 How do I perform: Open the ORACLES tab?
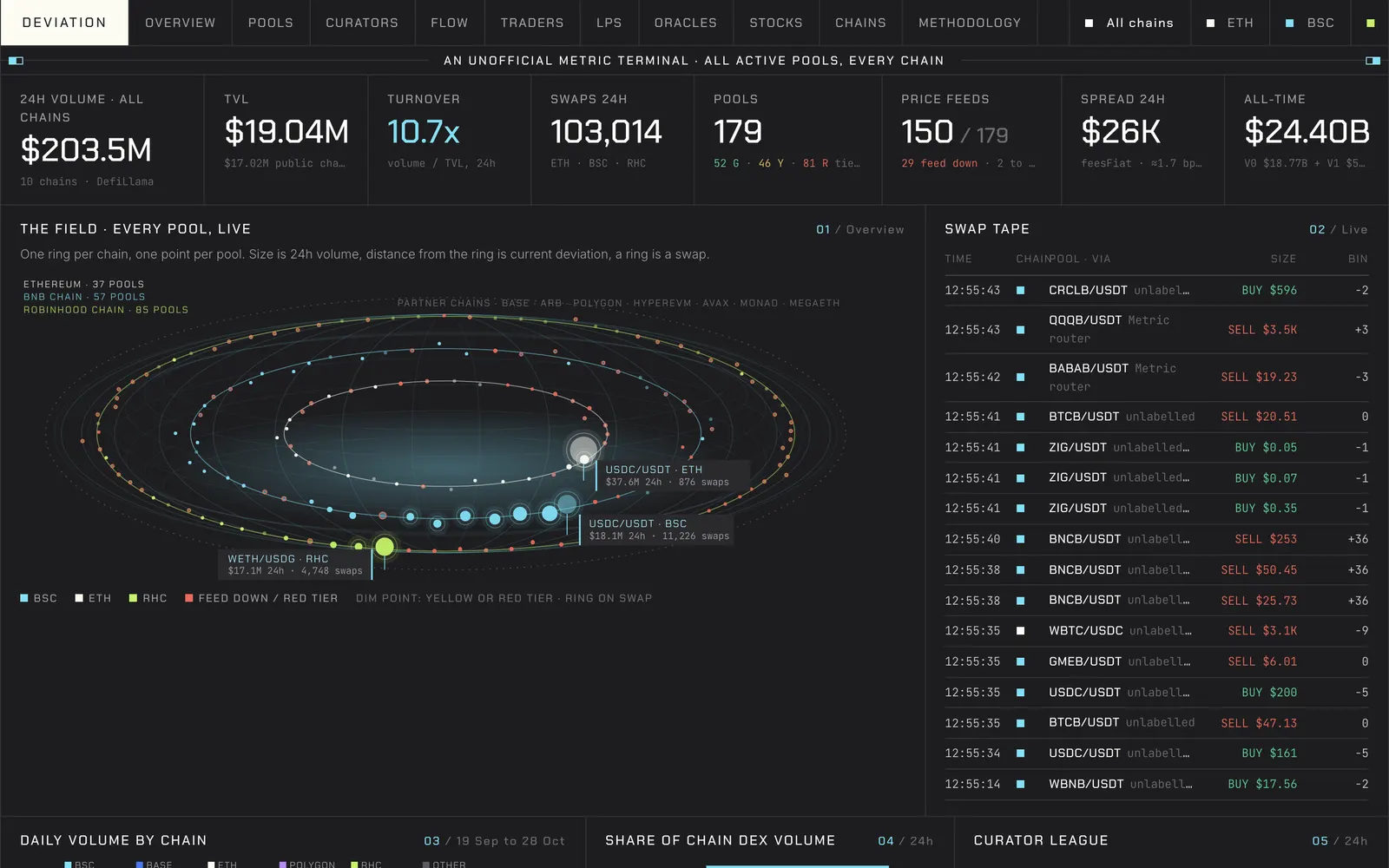(686, 23)
